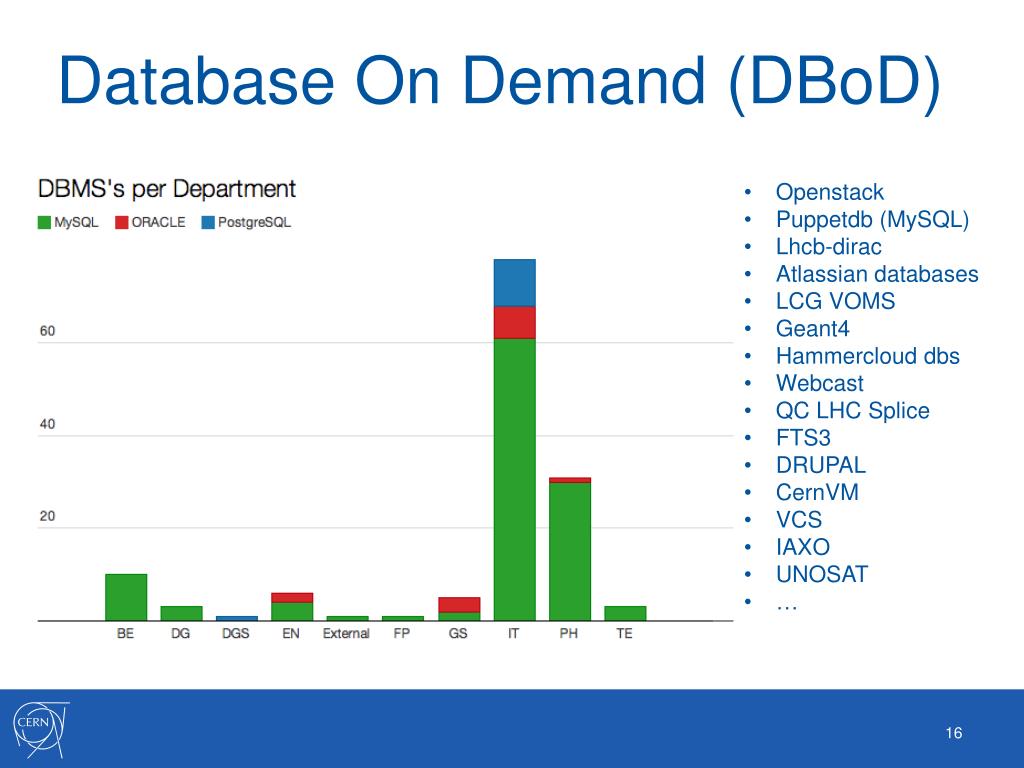Click the red ORACLE segment of IT bar
Image resolution: width=1024 pixels, height=768 pixels.
[x=515, y=323]
